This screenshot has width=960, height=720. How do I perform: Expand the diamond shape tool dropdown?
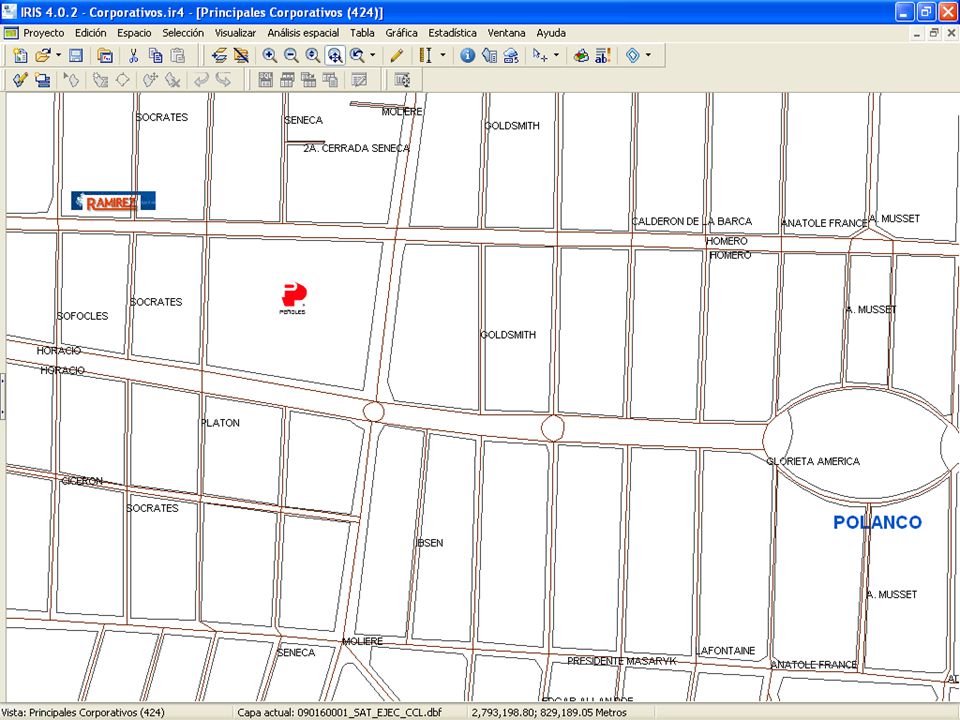click(648, 56)
